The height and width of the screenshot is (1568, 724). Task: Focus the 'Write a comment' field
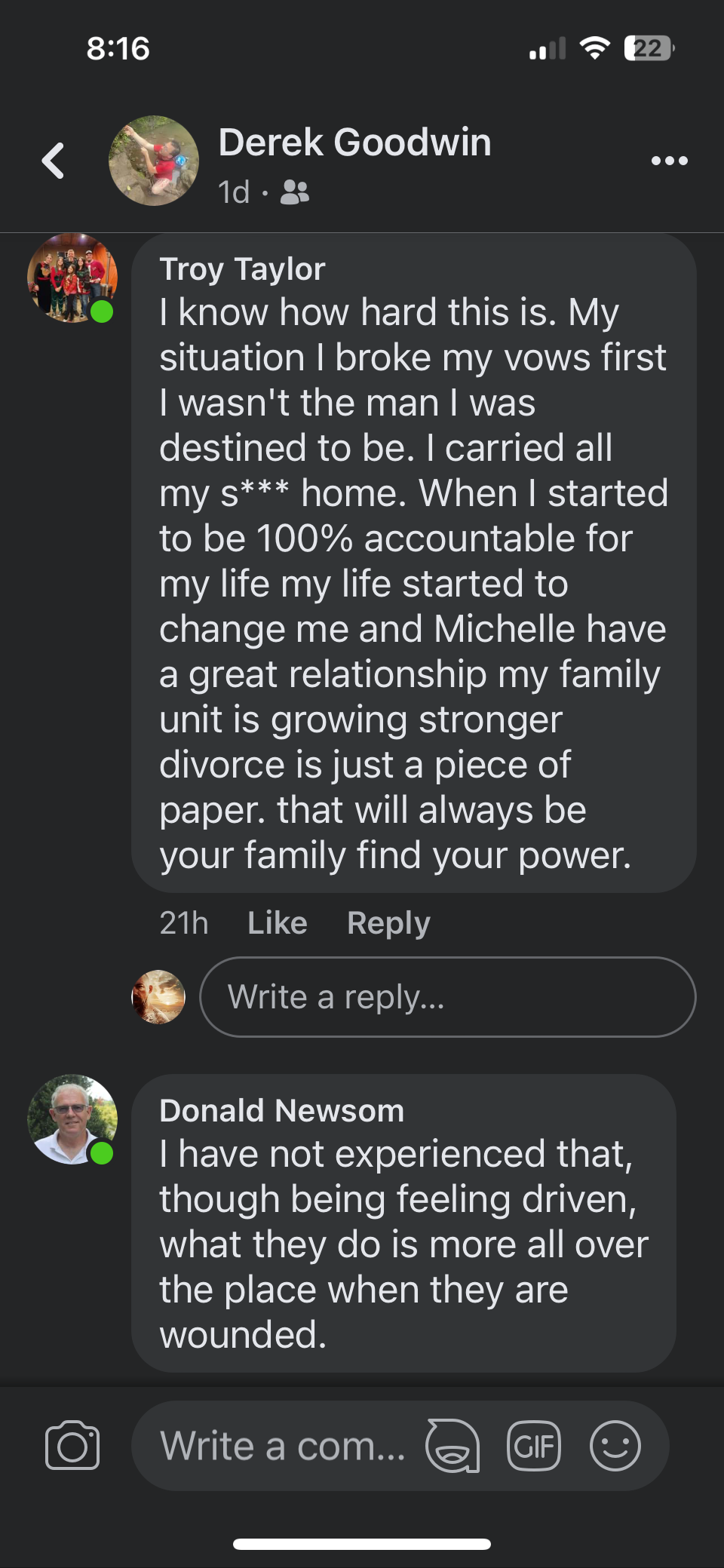(x=283, y=1445)
